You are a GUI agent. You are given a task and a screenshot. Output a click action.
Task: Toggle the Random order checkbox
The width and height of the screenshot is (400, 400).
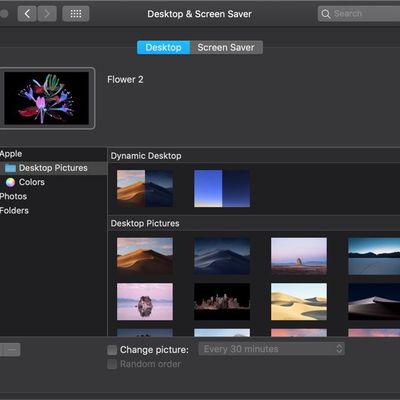[x=112, y=364]
